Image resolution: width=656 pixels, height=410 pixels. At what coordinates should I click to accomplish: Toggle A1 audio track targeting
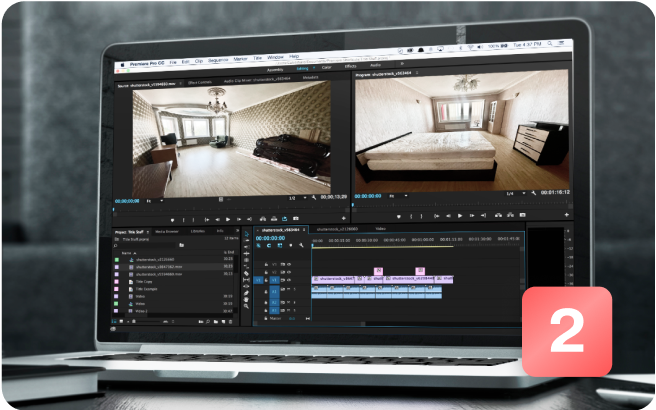coord(274,291)
